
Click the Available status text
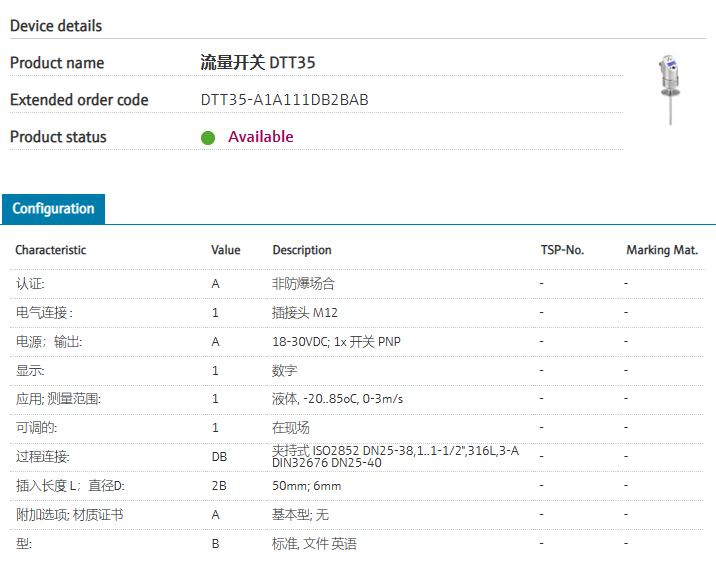pos(261,137)
